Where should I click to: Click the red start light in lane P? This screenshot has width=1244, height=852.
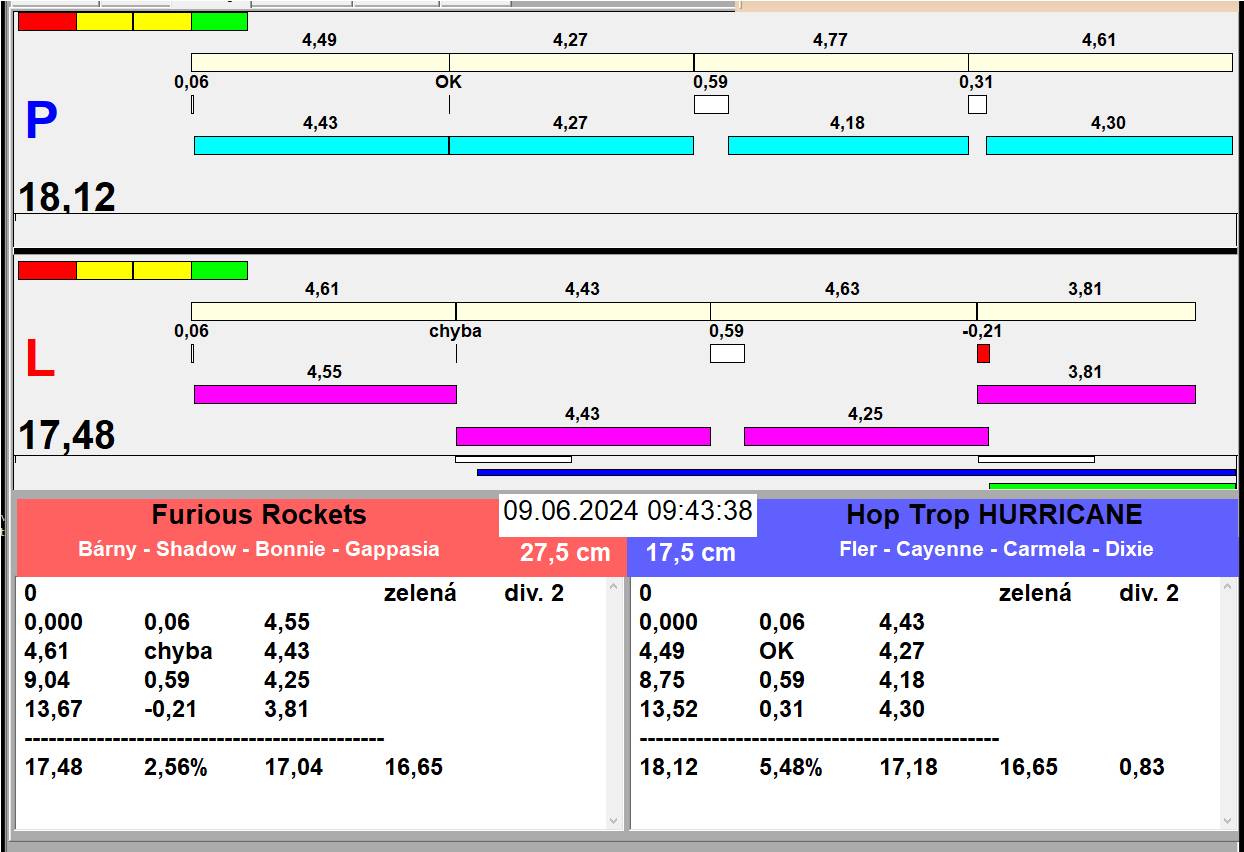(47, 21)
